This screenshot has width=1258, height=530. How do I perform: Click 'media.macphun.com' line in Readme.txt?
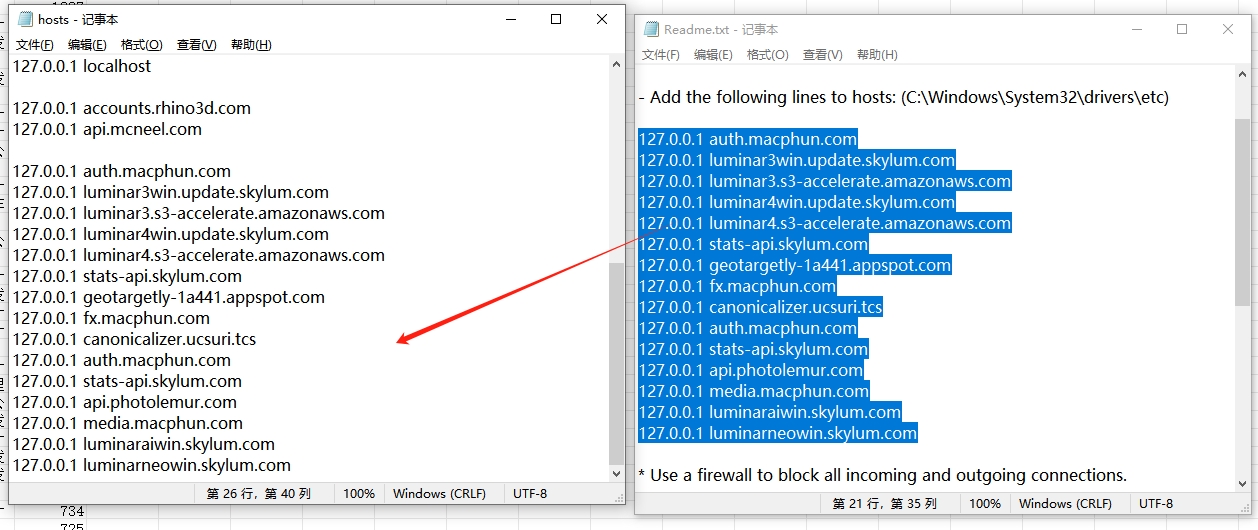click(754, 391)
